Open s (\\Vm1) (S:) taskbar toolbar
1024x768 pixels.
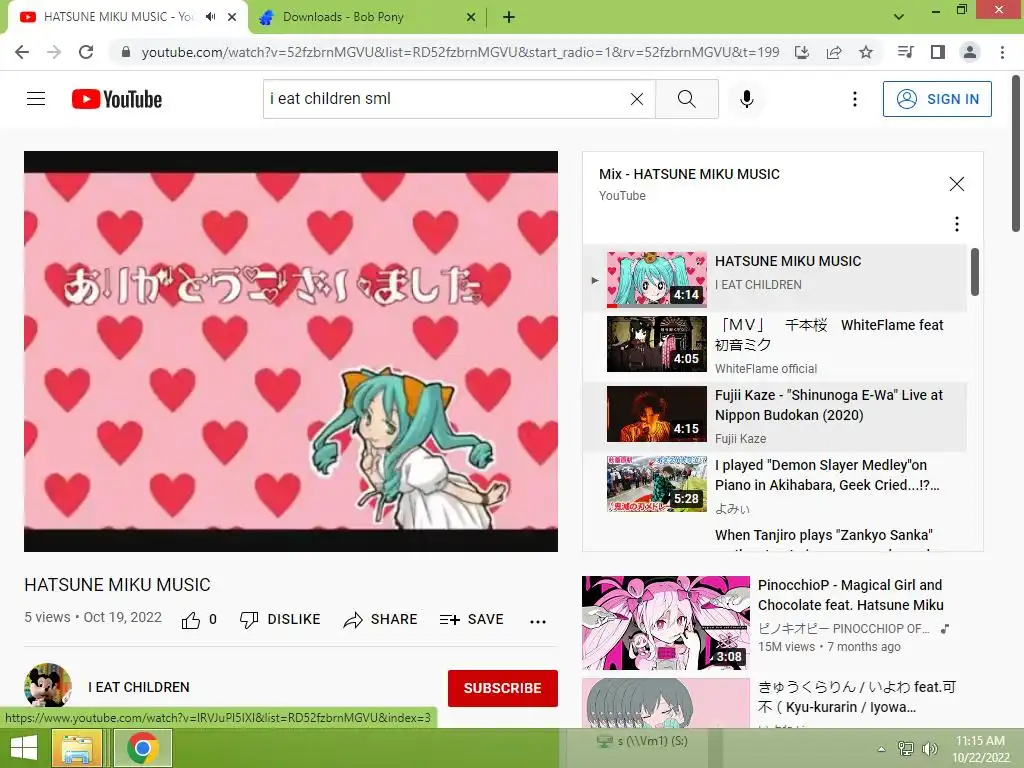(x=643, y=741)
